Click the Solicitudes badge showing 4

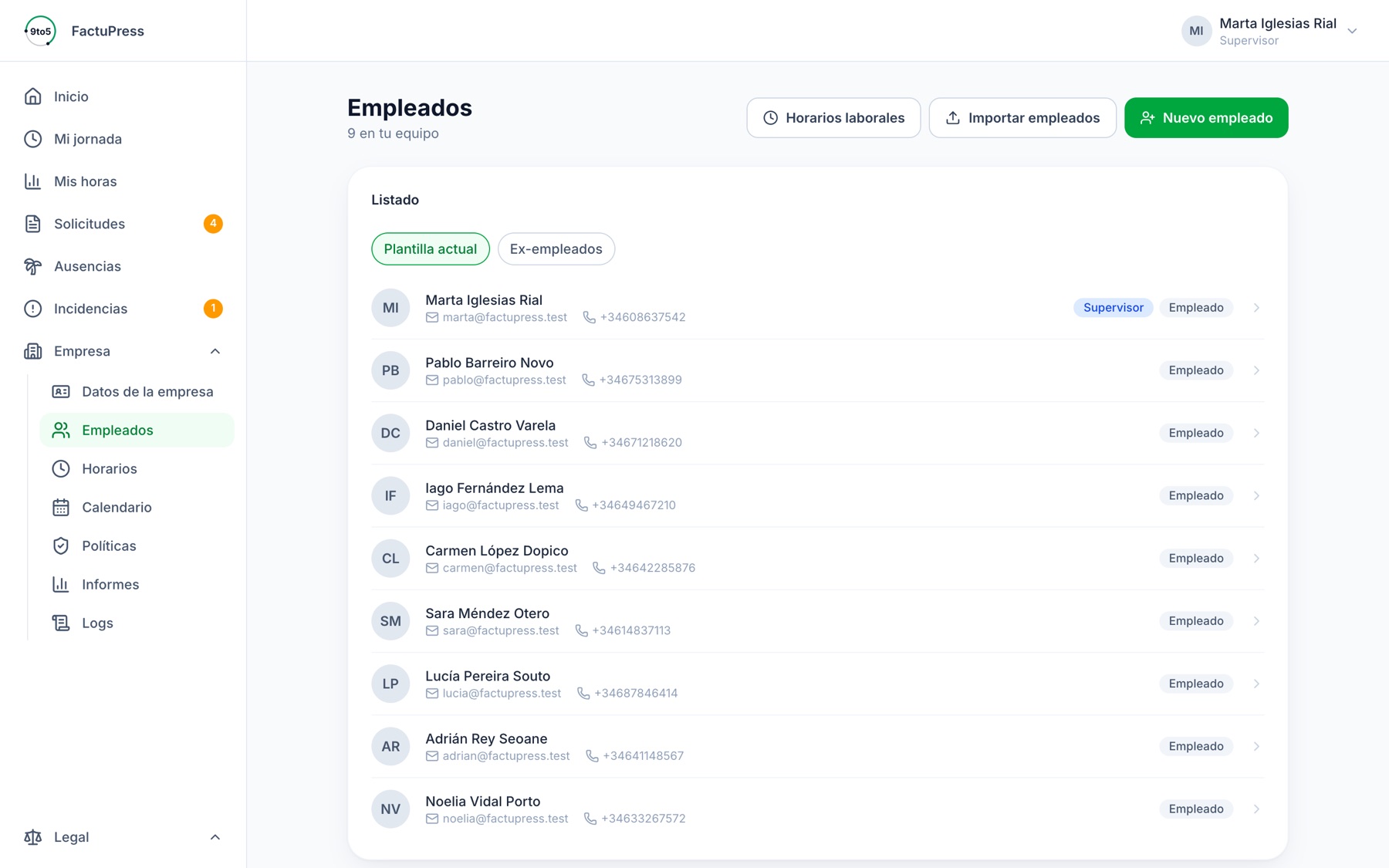pos(213,224)
